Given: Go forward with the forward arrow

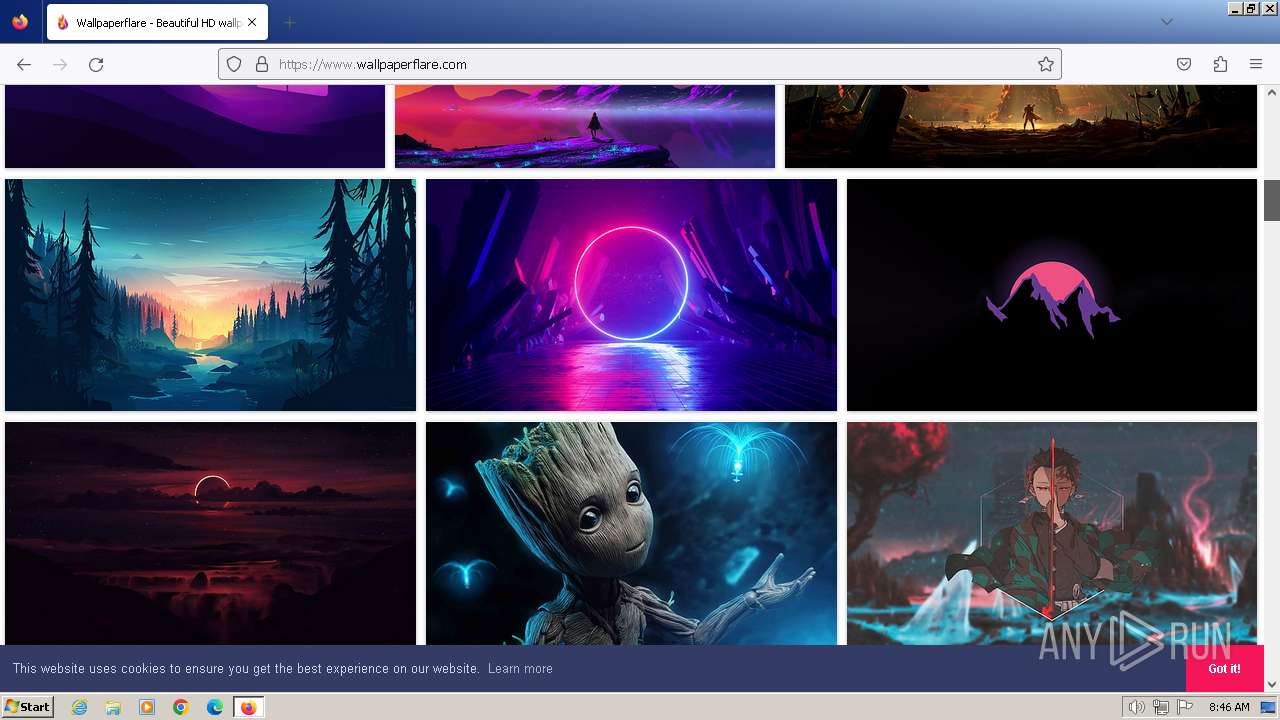Looking at the screenshot, I should [x=60, y=64].
